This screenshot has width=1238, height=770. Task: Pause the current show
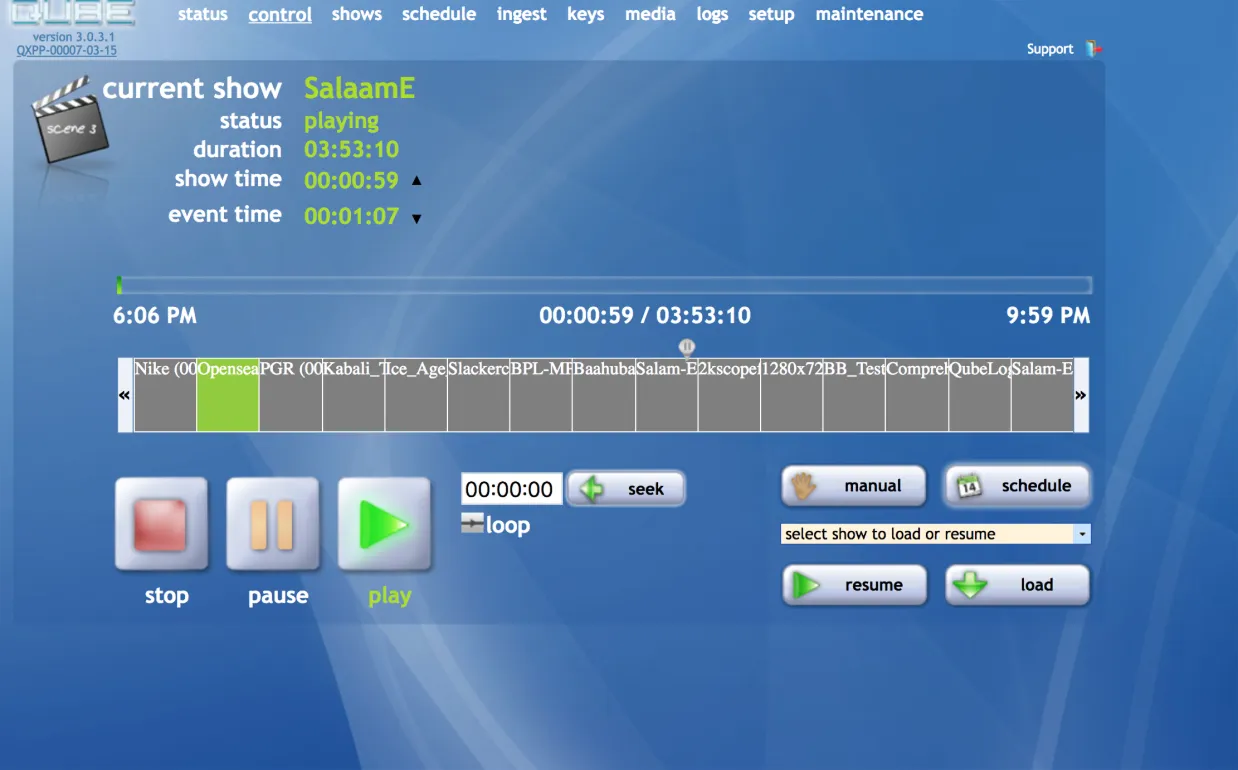pyautogui.click(x=273, y=524)
